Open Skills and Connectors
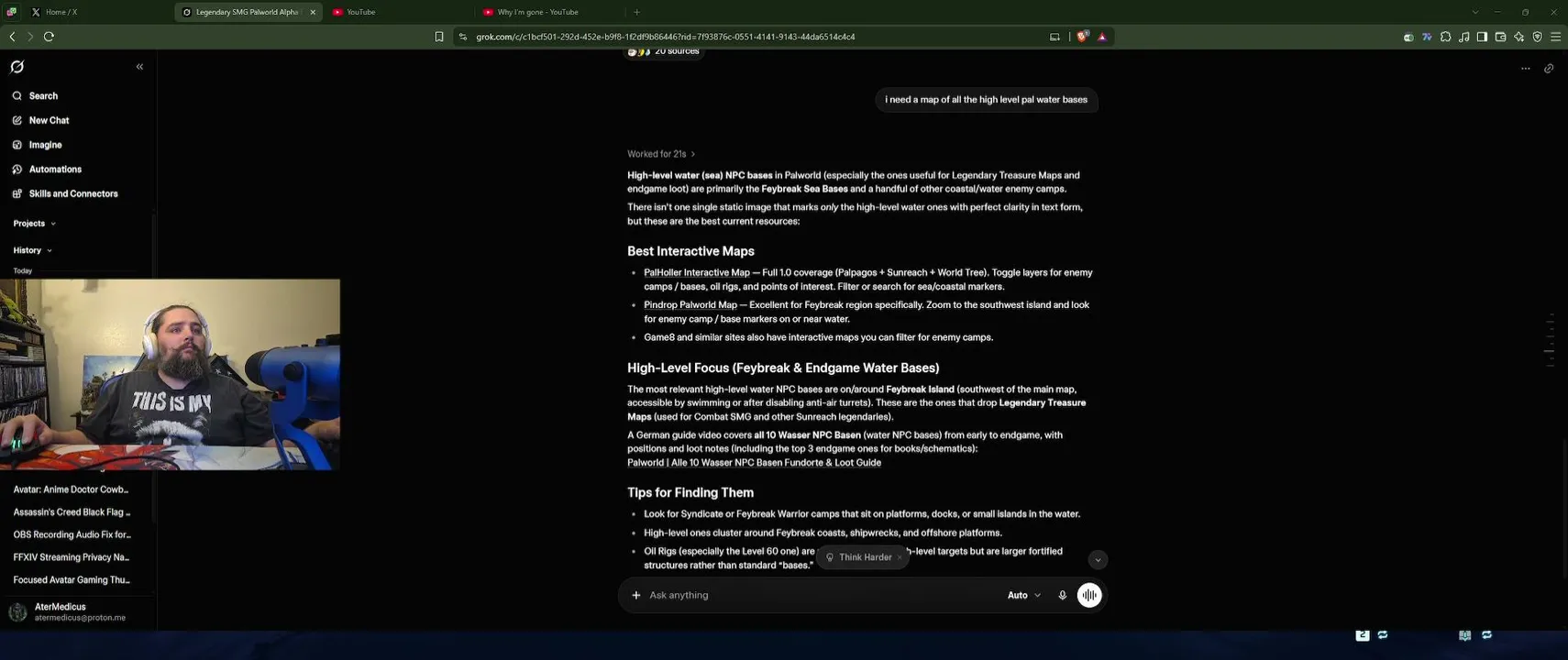Viewport: 1568px width, 660px height. 73,194
